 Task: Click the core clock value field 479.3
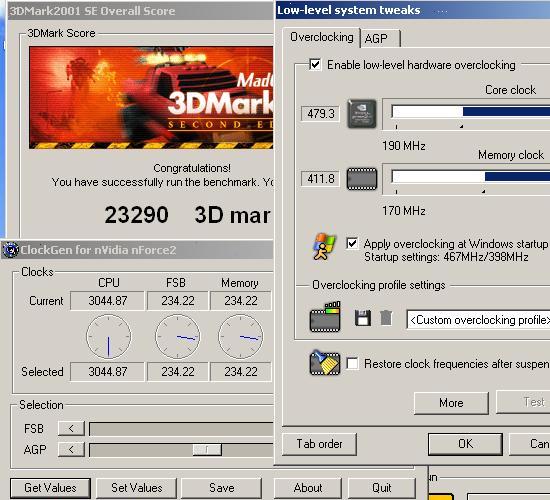coord(321,114)
